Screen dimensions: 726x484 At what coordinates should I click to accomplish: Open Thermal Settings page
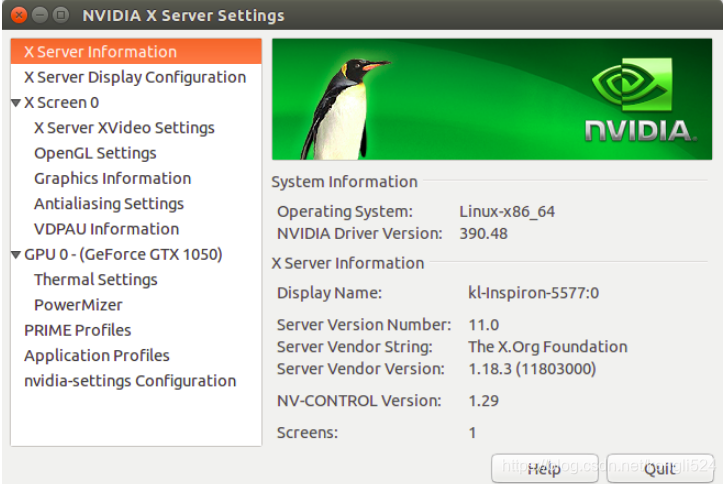pos(95,279)
